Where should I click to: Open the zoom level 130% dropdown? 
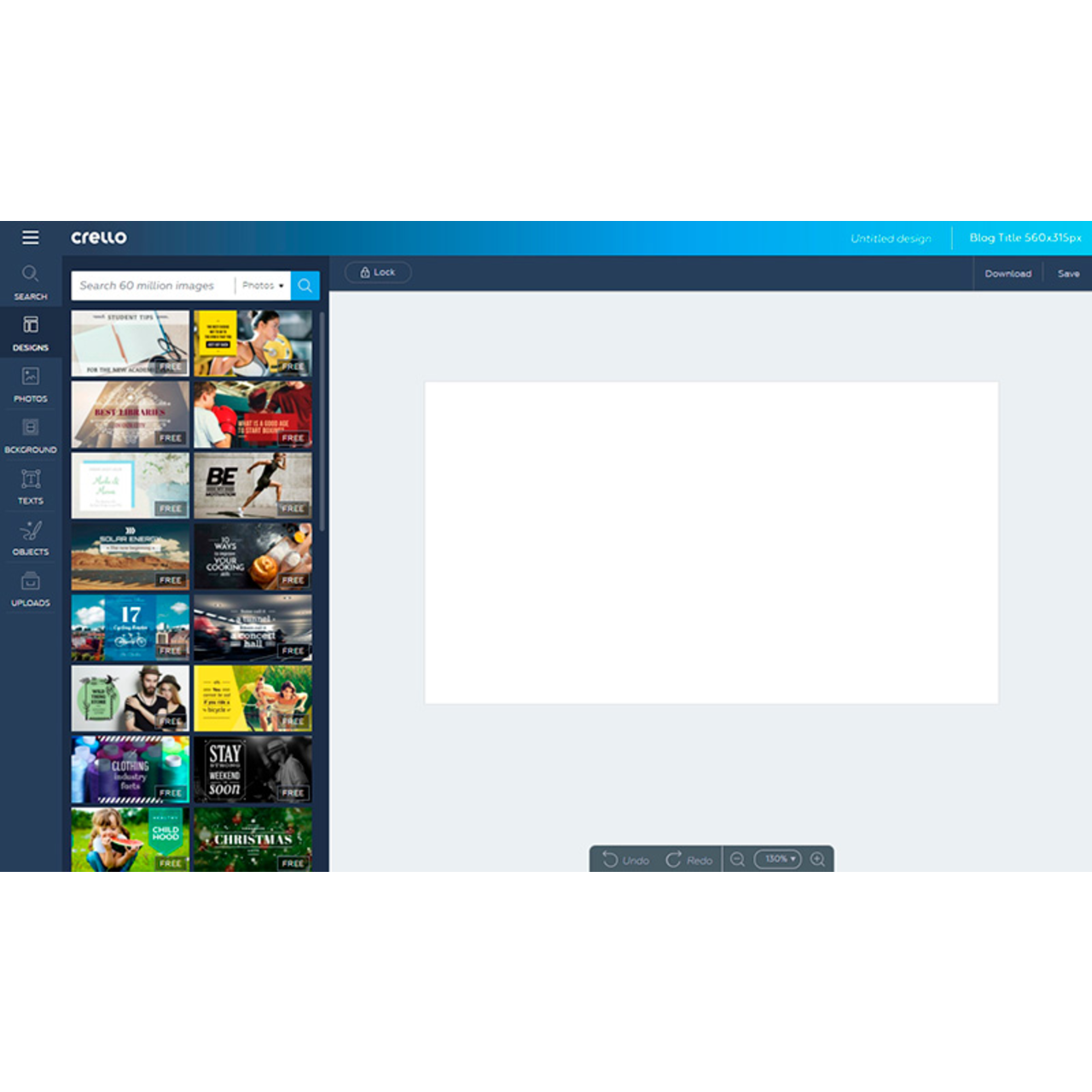point(777,859)
